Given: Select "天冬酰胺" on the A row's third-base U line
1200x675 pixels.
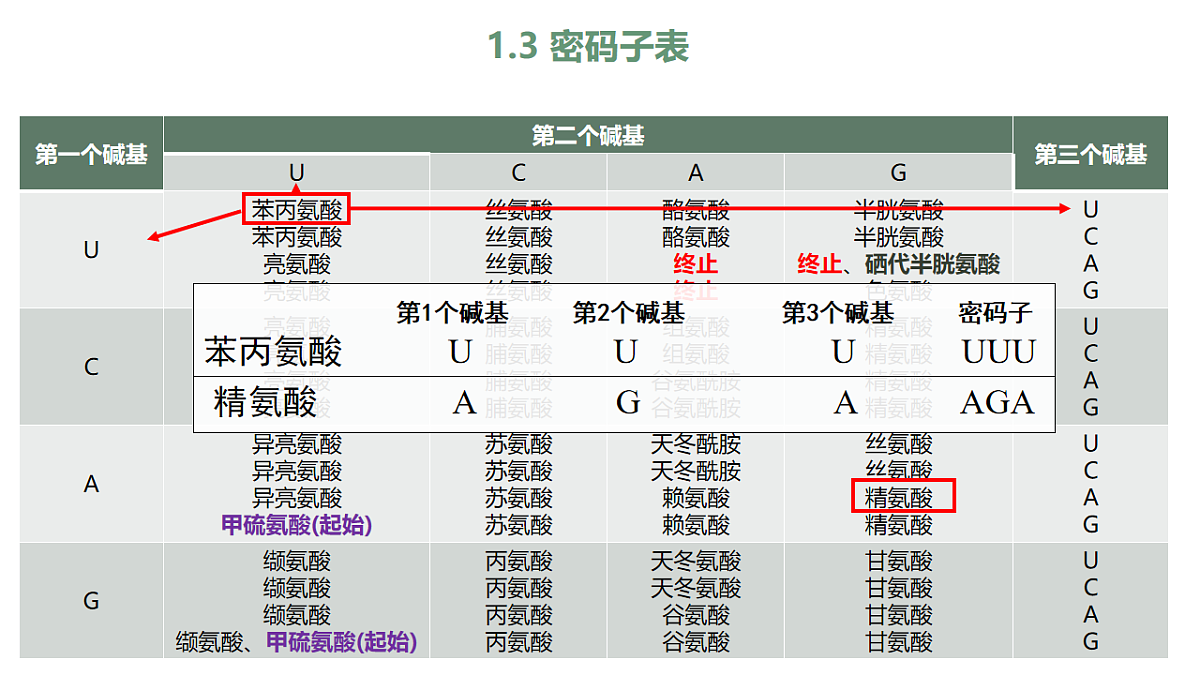Looking at the screenshot, I should 696,443.
